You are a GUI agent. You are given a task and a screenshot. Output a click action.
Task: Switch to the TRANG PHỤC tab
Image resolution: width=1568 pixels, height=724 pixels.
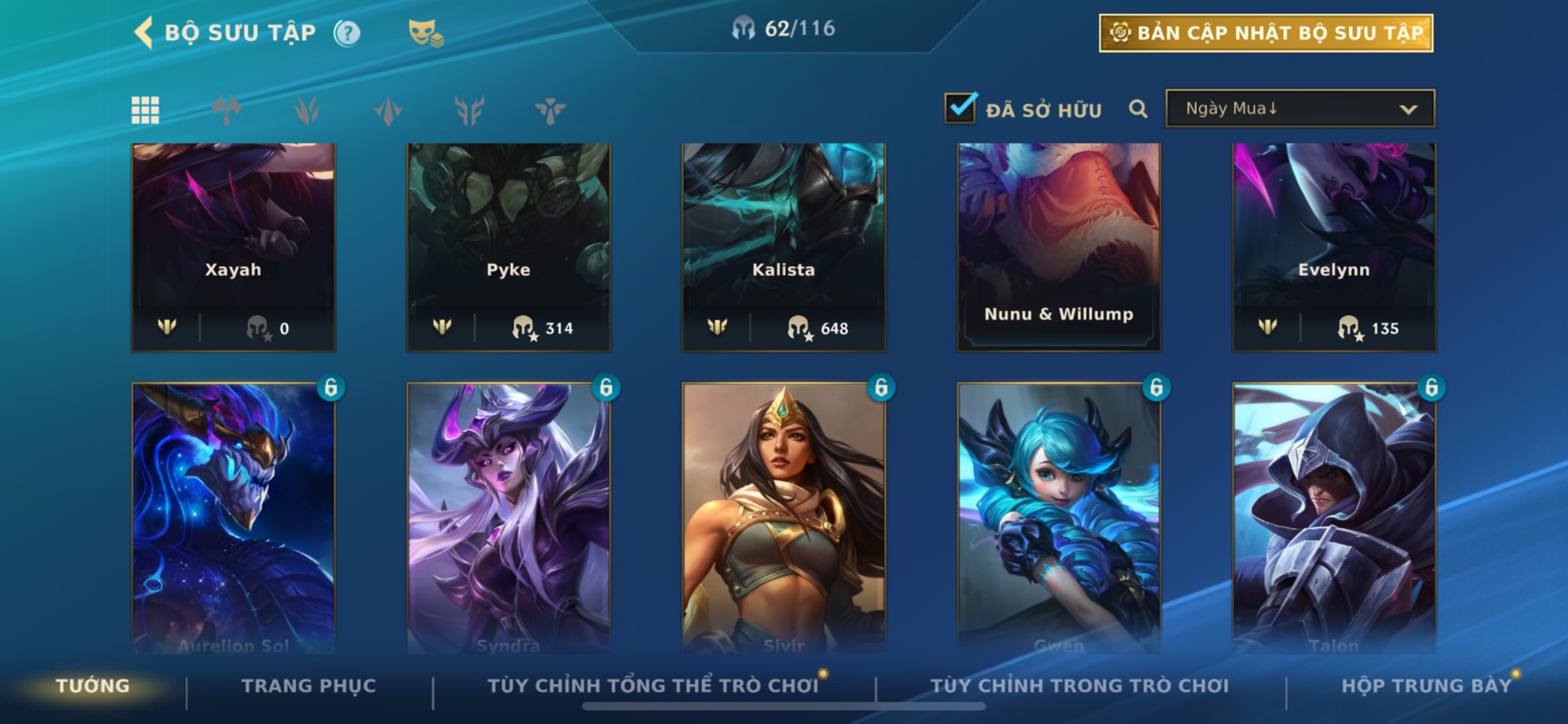tap(309, 686)
